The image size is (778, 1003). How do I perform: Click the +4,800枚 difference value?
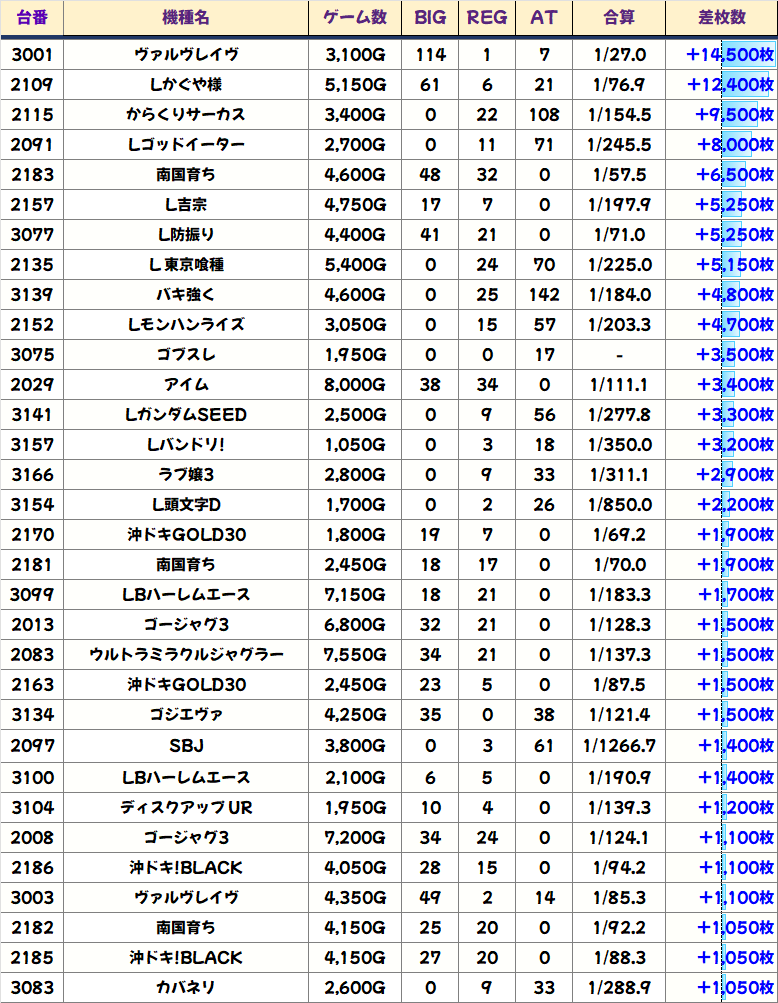pos(734,295)
